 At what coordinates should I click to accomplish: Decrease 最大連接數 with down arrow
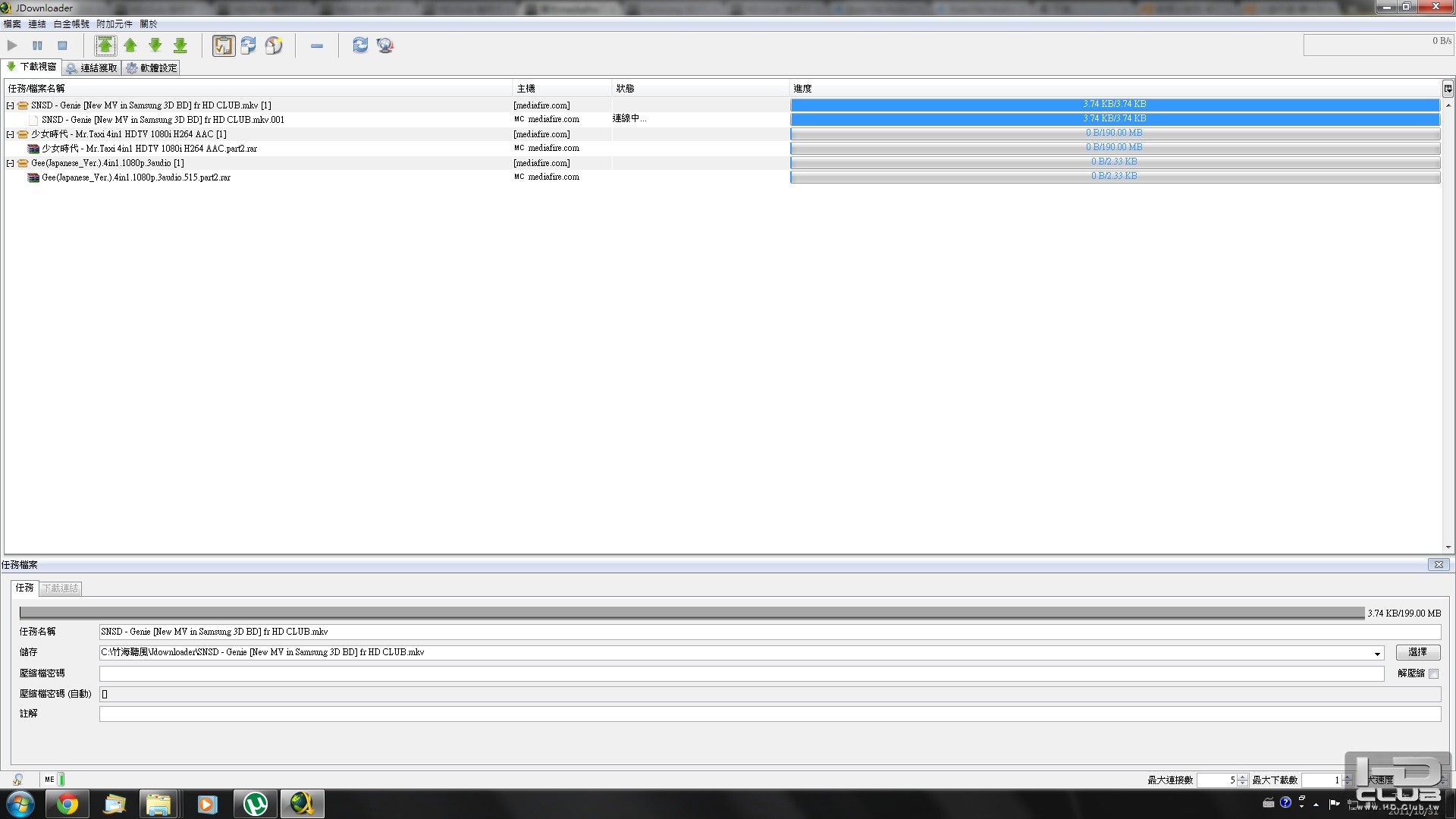pos(1243,783)
